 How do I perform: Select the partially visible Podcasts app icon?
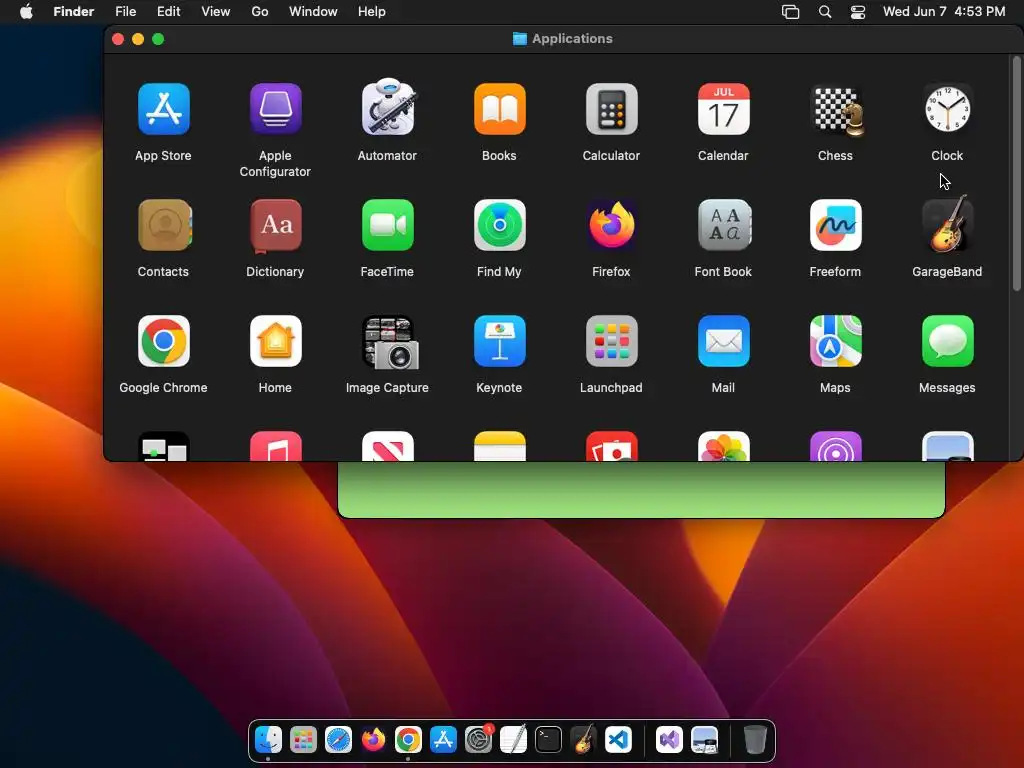pyautogui.click(x=836, y=446)
